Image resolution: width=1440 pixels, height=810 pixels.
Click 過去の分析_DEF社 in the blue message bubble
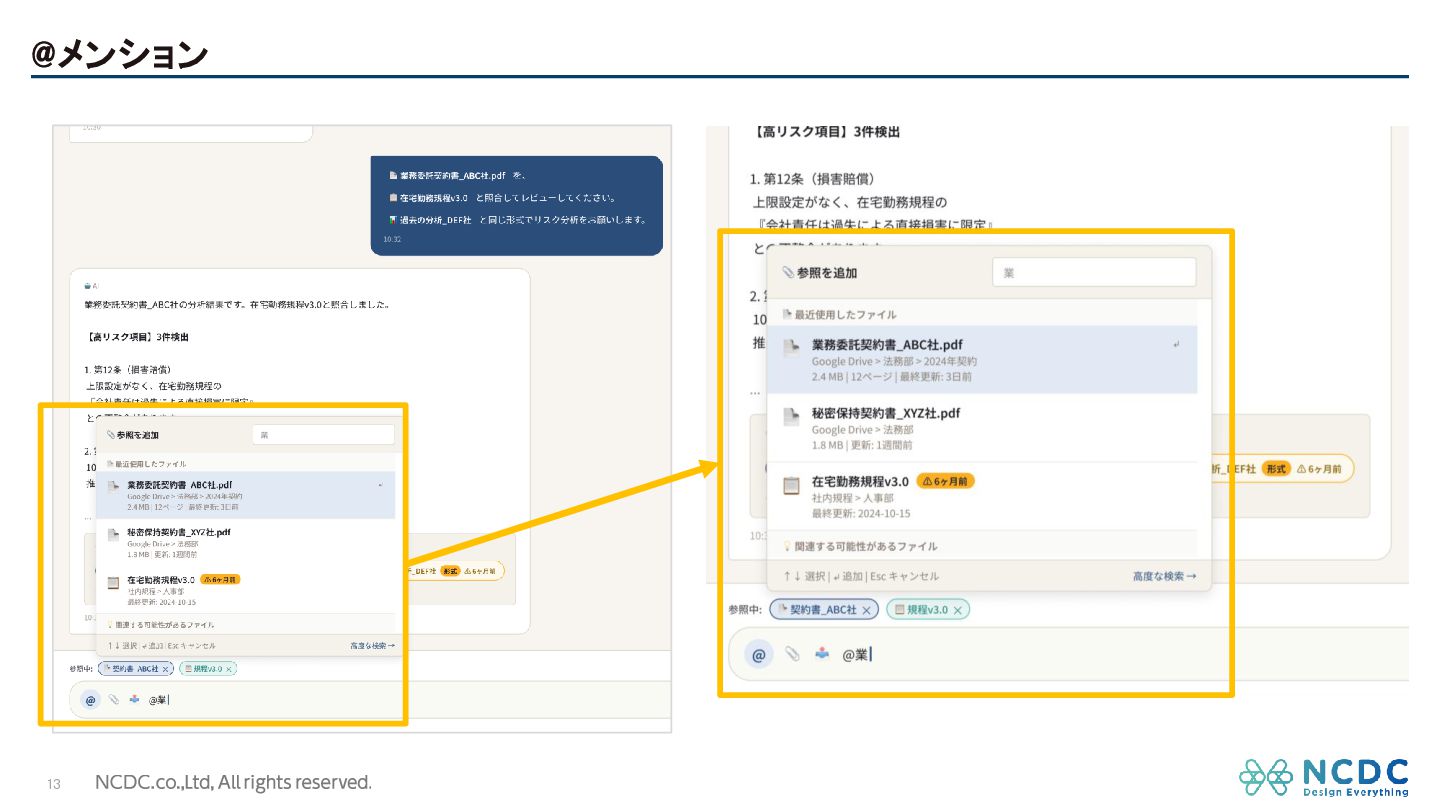coord(436,219)
